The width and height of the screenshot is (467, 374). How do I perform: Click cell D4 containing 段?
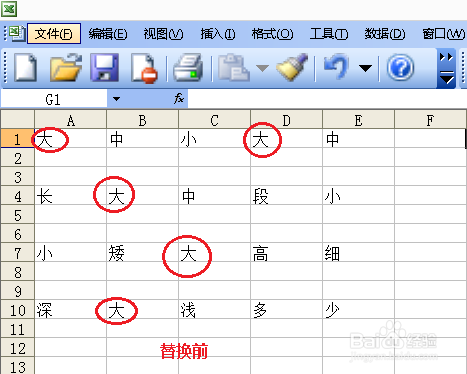pos(286,196)
